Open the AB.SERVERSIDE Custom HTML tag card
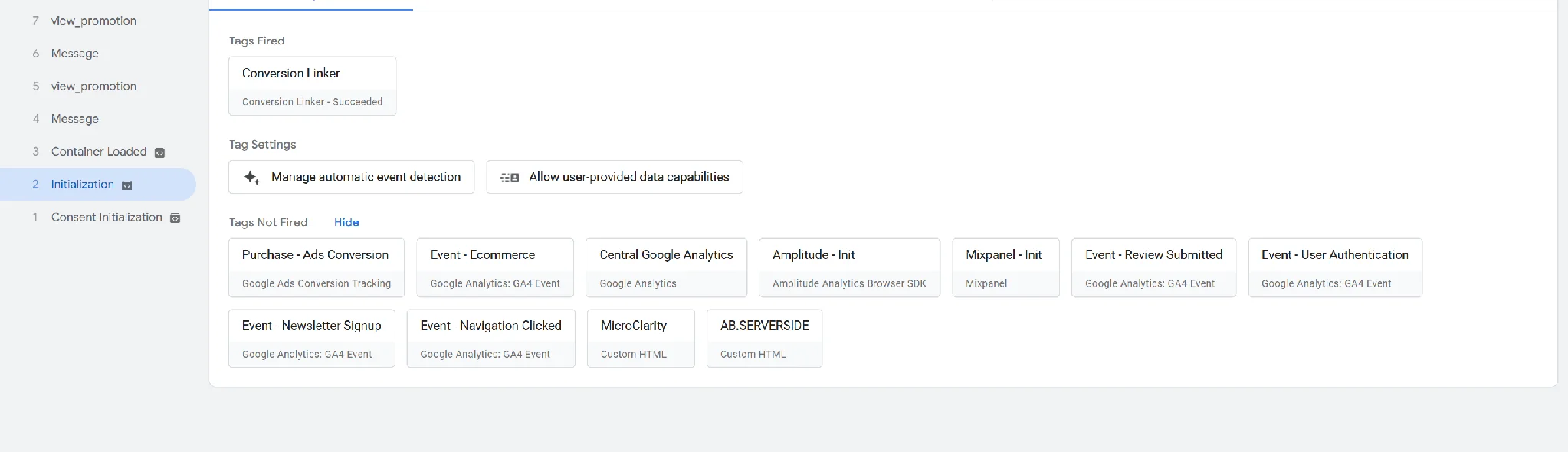Image resolution: width=1568 pixels, height=452 pixels. click(x=764, y=339)
